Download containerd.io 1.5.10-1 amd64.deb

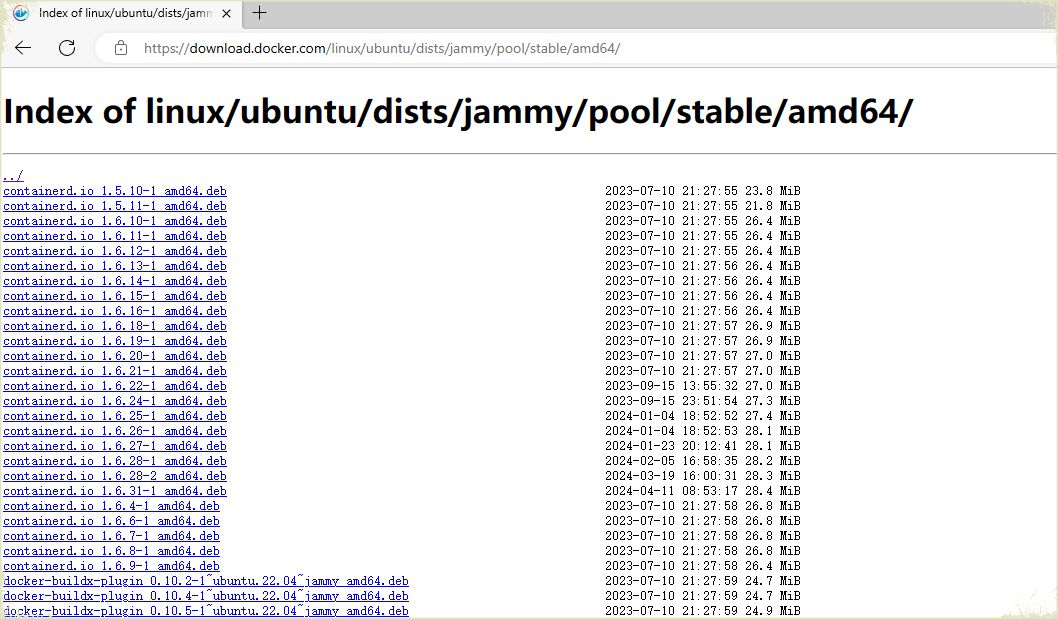[x=115, y=191]
